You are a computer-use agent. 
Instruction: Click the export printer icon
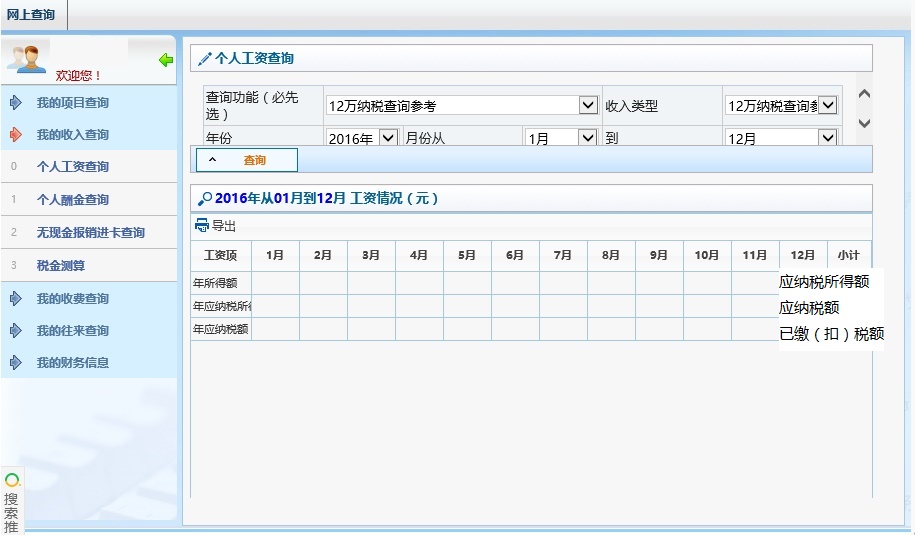[x=202, y=226]
